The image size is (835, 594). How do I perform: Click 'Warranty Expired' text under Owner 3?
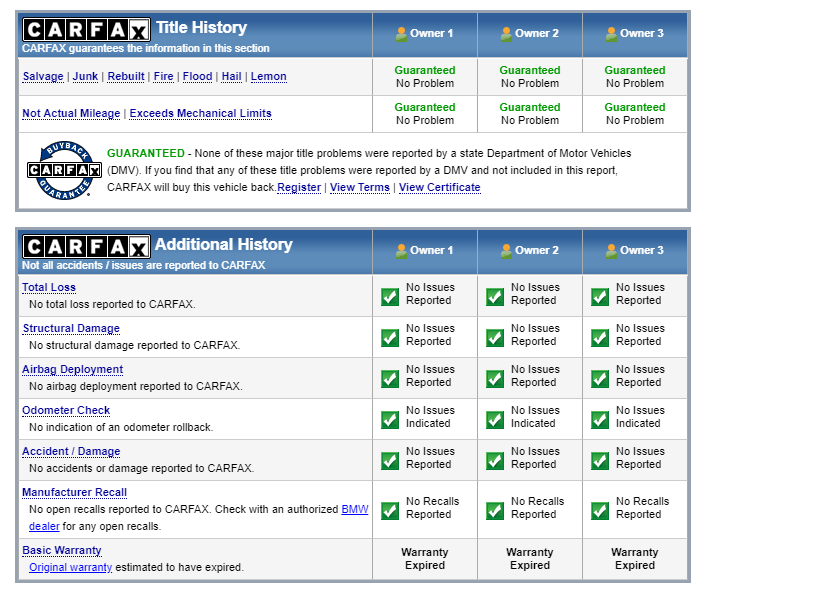click(635, 559)
